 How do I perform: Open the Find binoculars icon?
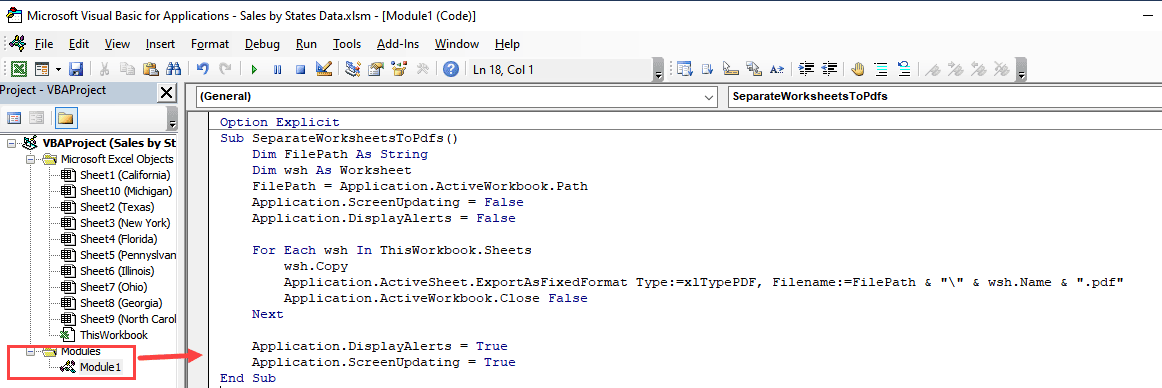pos(174,70)
